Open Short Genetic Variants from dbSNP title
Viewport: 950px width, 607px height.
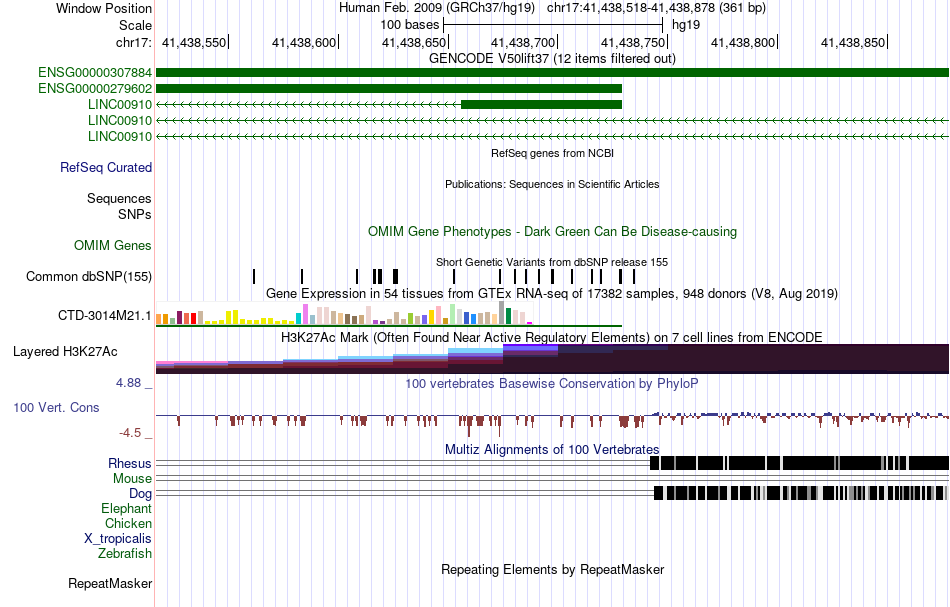(x=552, y=262)
